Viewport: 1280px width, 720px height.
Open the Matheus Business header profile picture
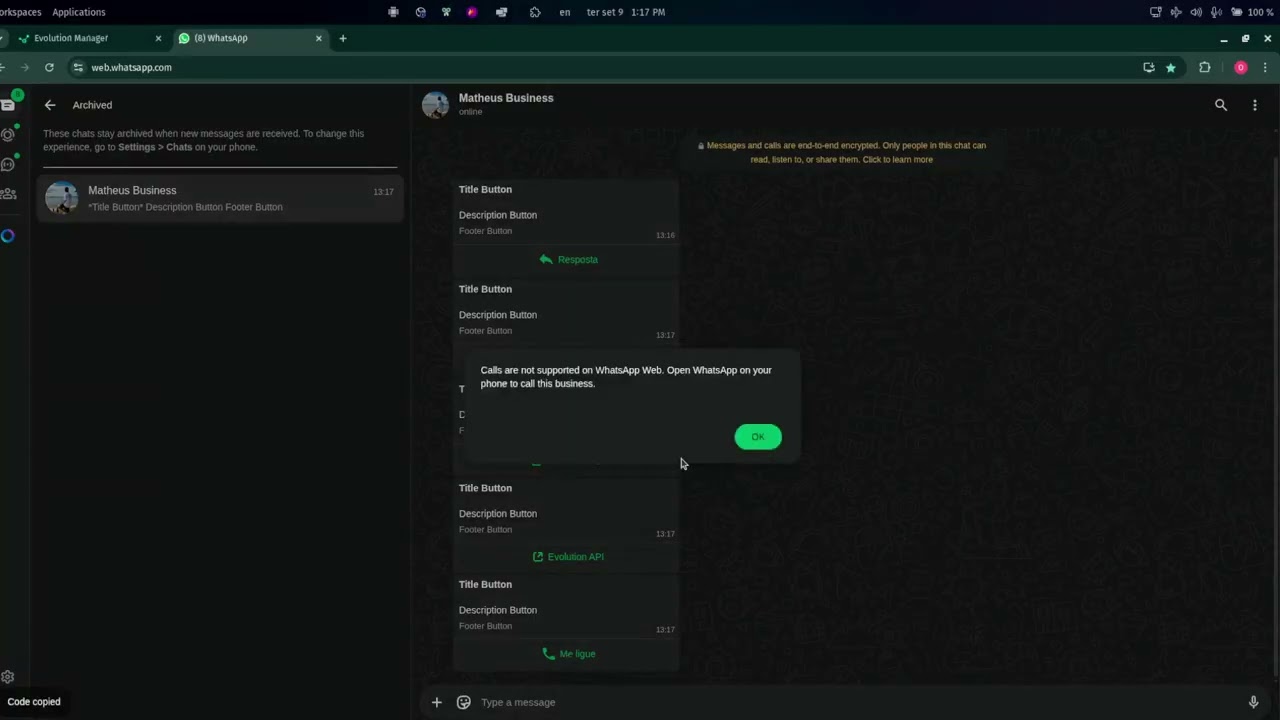[435, 104]
